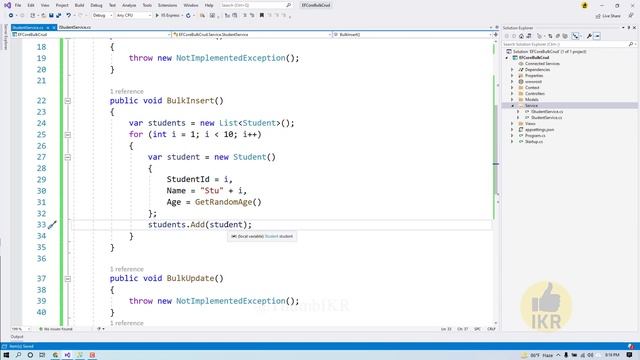640x360 pixels.
Task: Expand the Properties node
Action: [512, 76]
